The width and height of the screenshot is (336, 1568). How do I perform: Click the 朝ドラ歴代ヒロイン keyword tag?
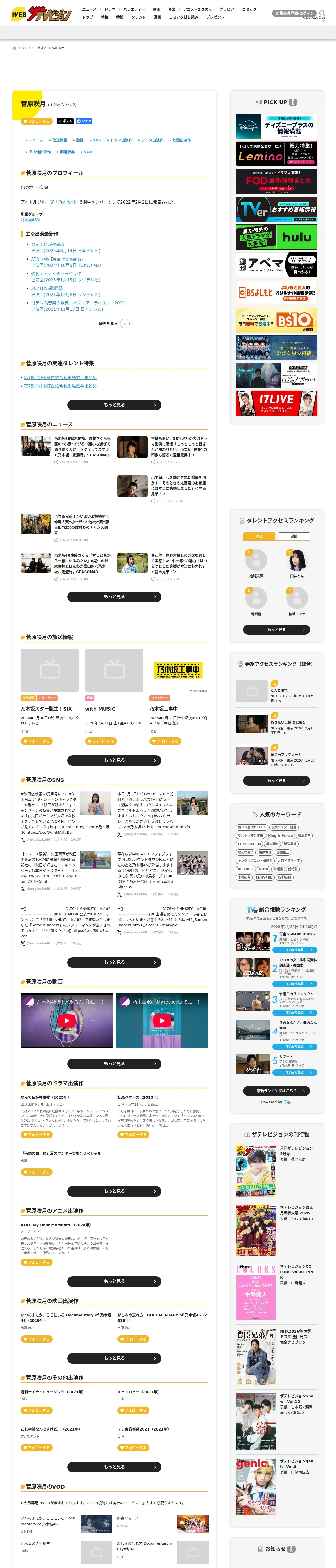pos(252,827)
